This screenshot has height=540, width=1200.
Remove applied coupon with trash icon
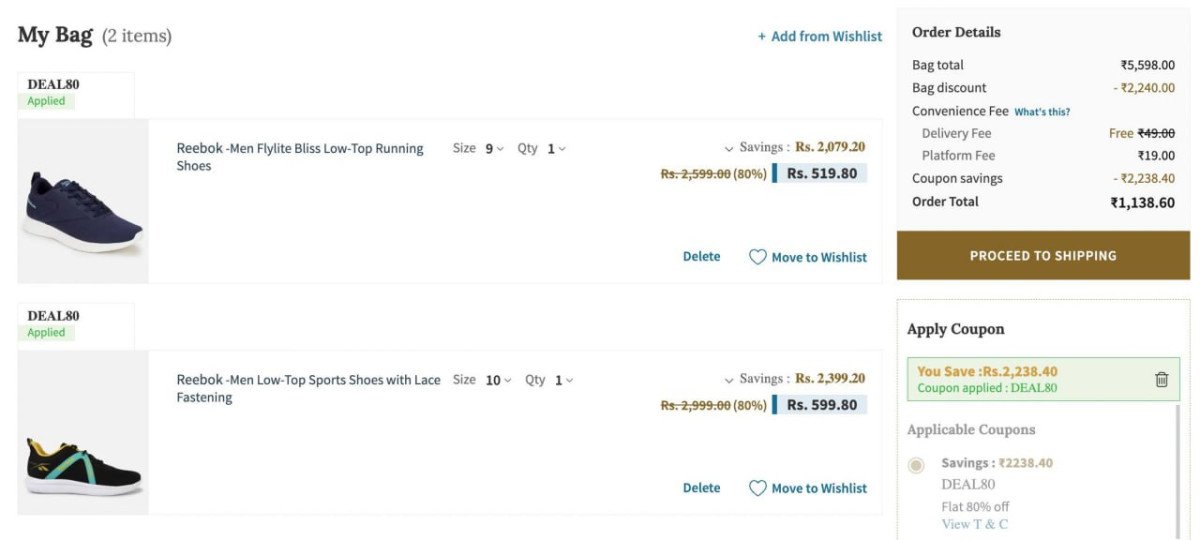click(x=1161, y=379)
